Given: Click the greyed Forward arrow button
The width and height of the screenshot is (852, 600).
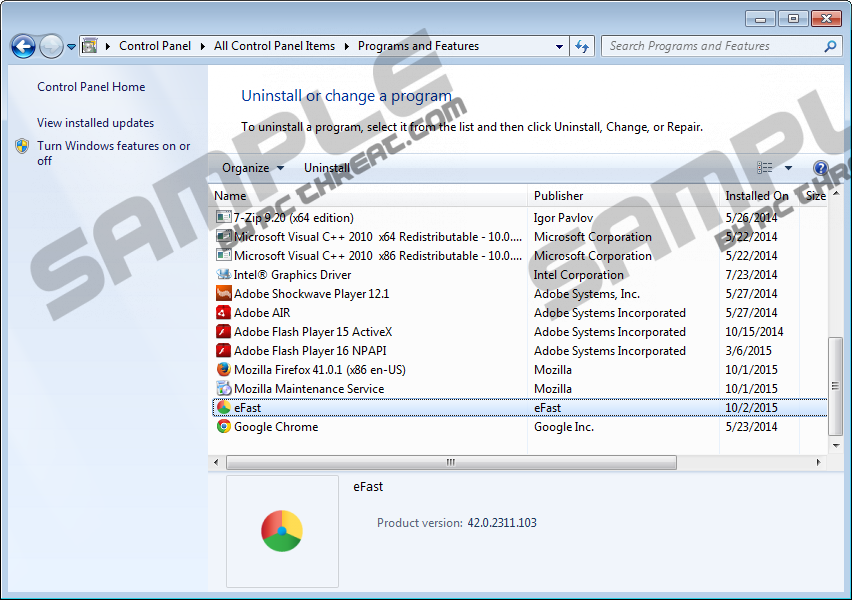Looking at the screenshot, I should coord(51,46).
